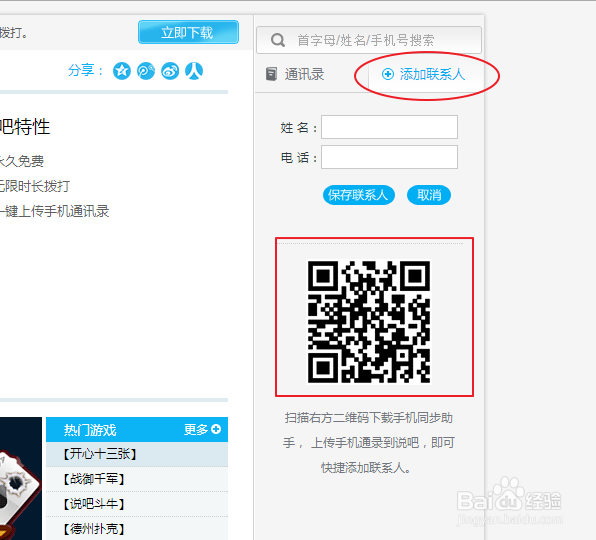Click the QR code image
596x540 pixels.
pyautogui.click(x=369, y=321)
